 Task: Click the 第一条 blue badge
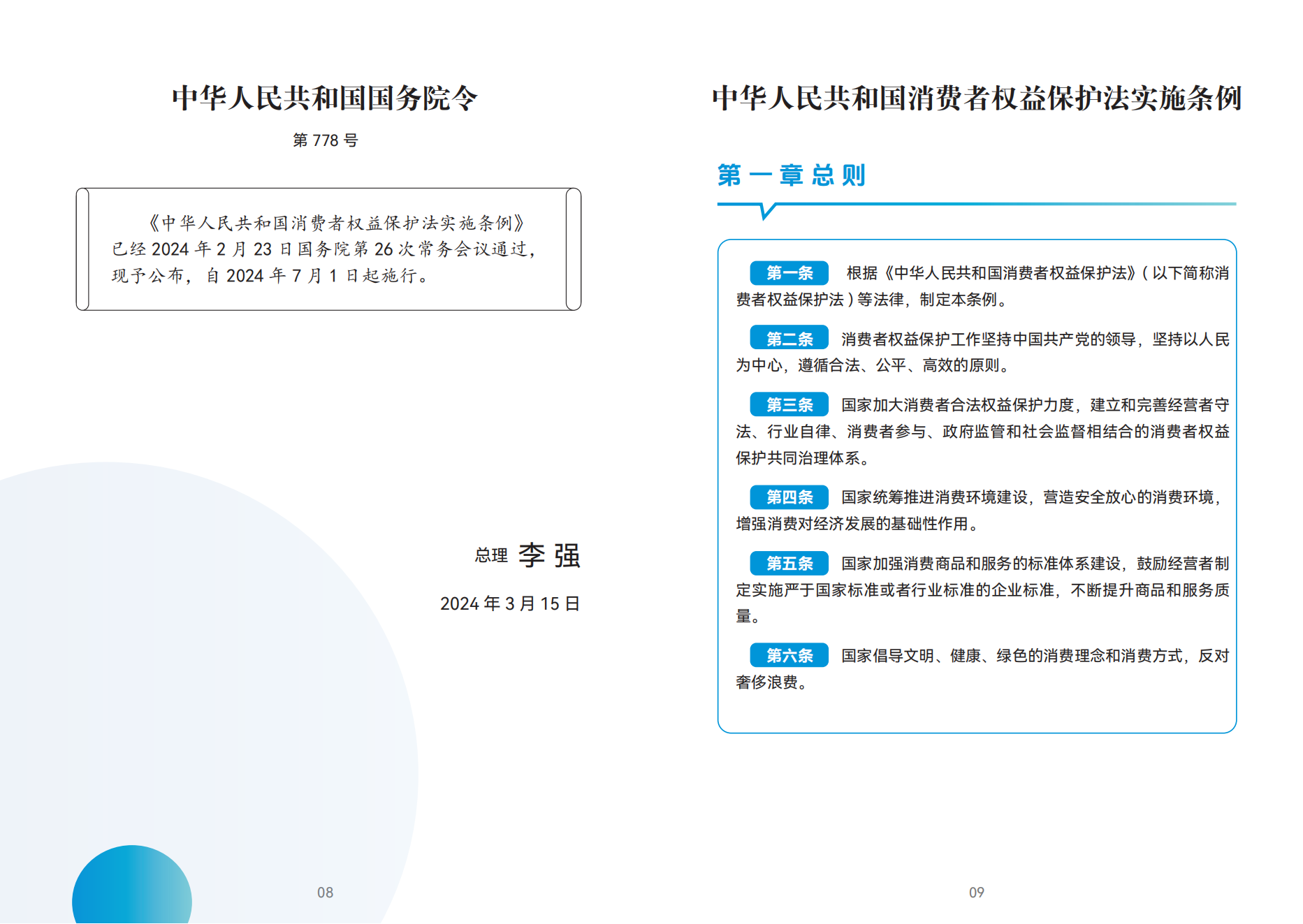coord(789,272)
